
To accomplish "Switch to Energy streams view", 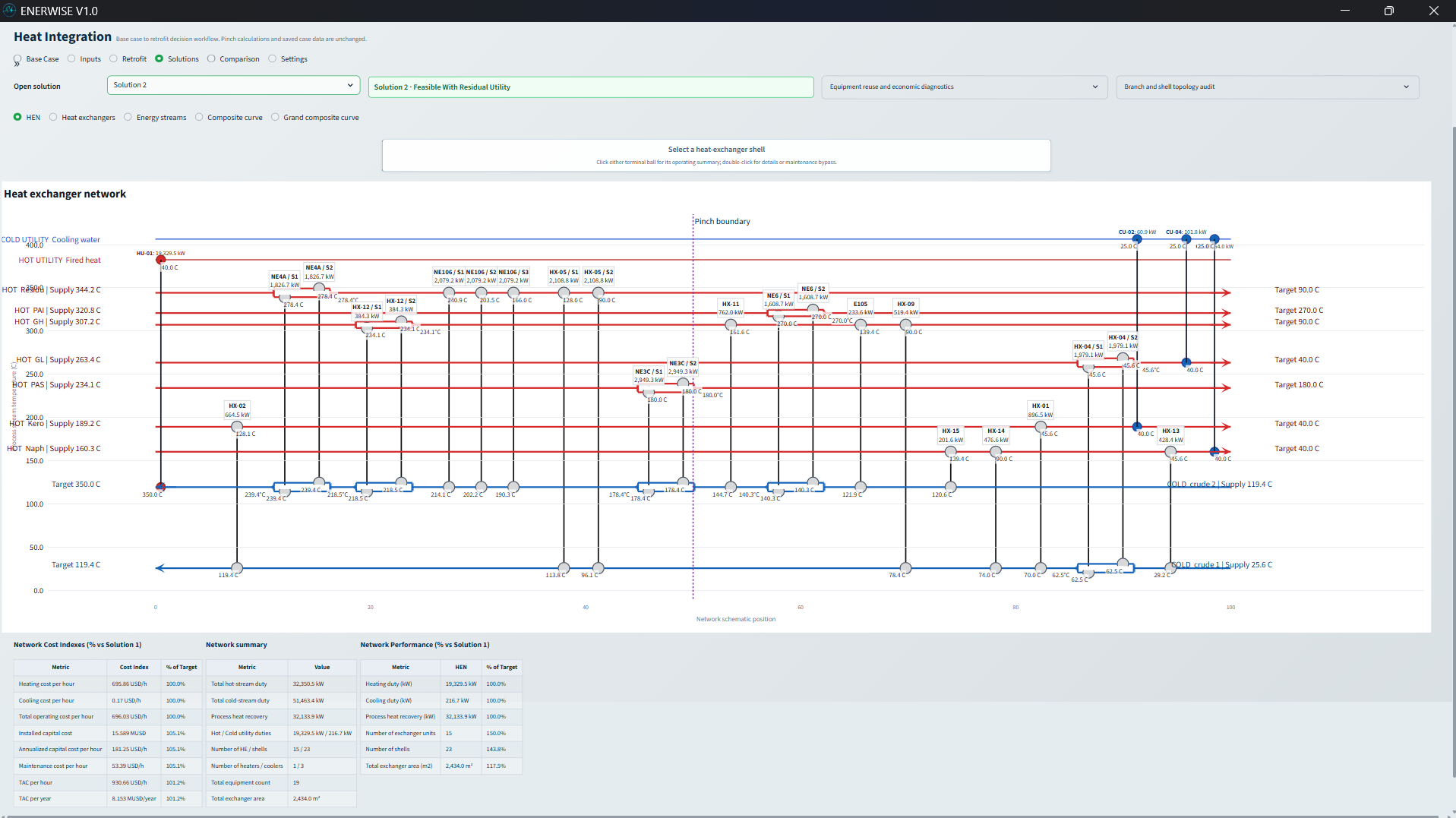I will 155,117.
